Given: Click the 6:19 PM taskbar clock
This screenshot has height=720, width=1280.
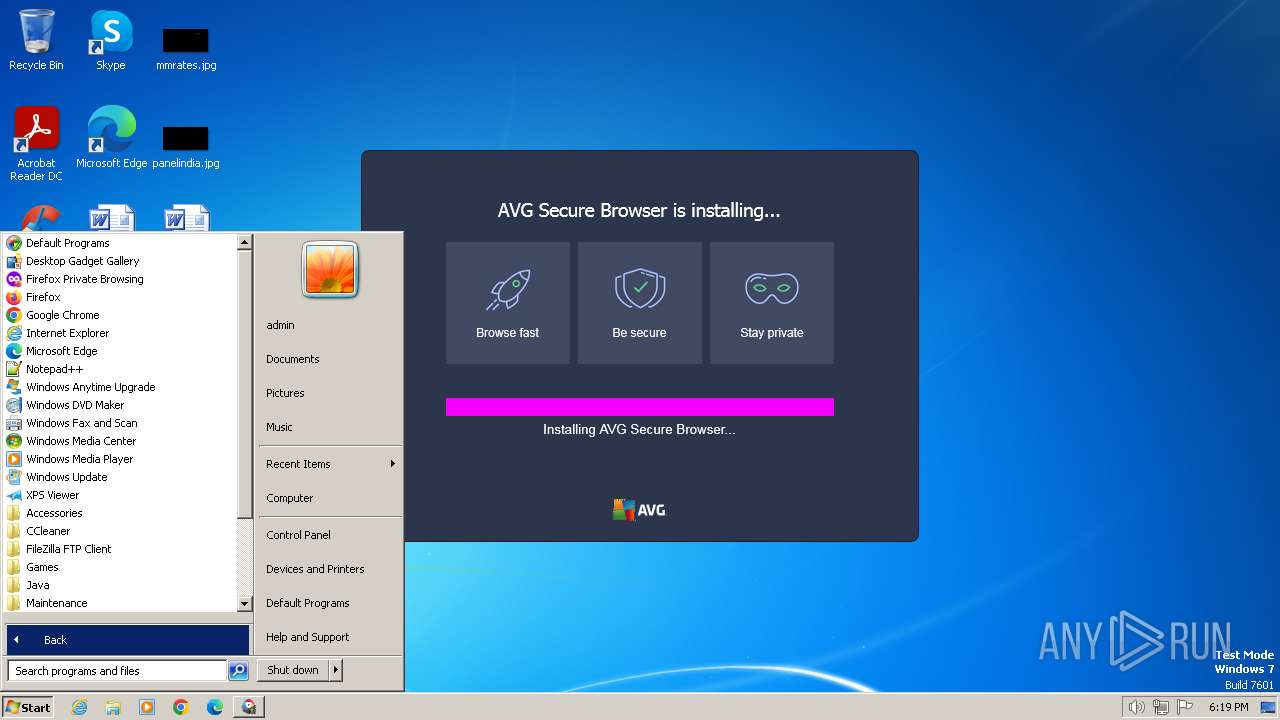Looking at the screenshot, I should coord(1228,707).
